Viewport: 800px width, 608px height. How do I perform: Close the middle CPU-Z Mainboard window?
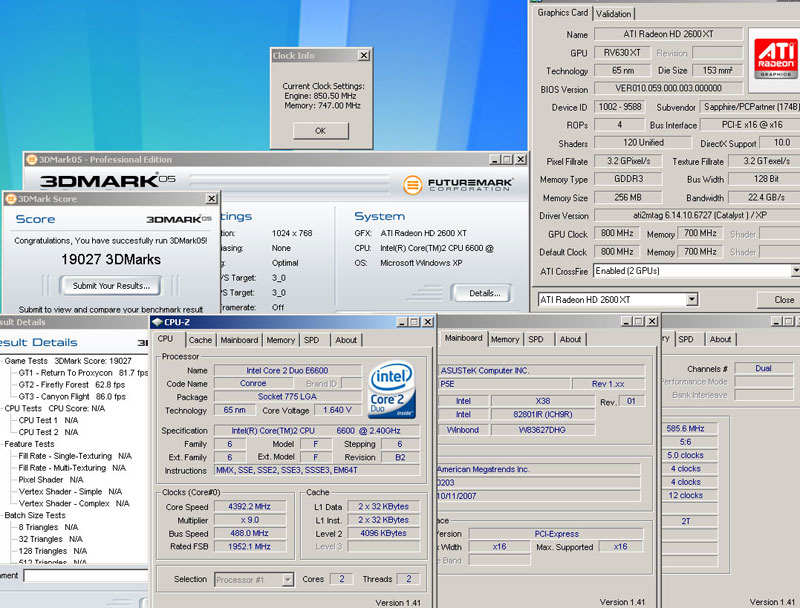pyautogui.click(x=652, y=321)
